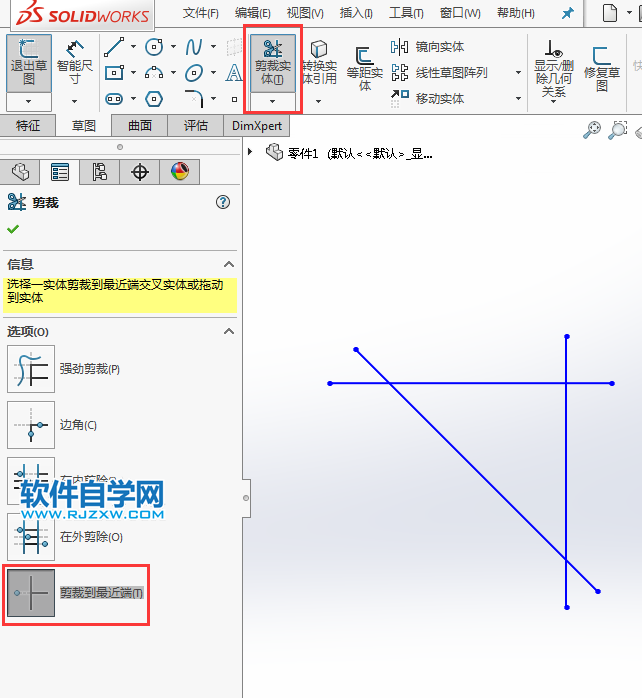642x698 pixels.
Task: Select the Line sketch tool
Action: click(x=114, y=47)
